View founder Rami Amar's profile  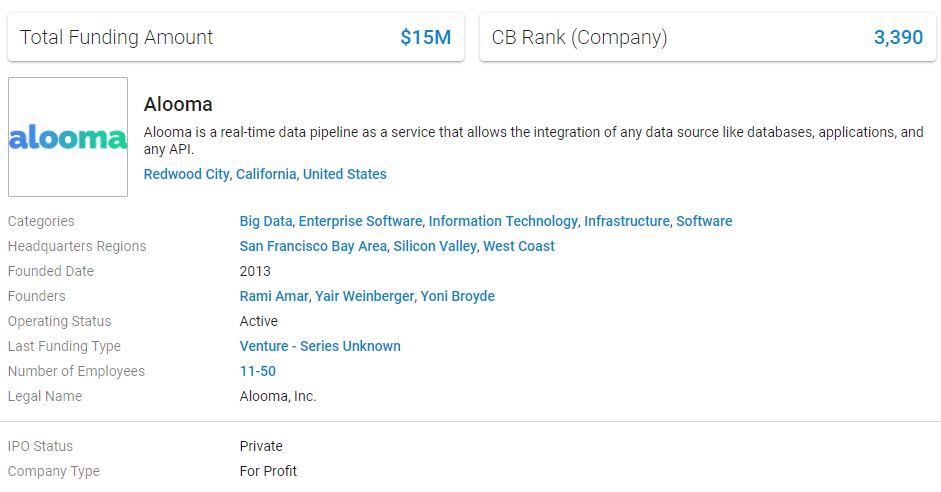(x=274, y=296)
